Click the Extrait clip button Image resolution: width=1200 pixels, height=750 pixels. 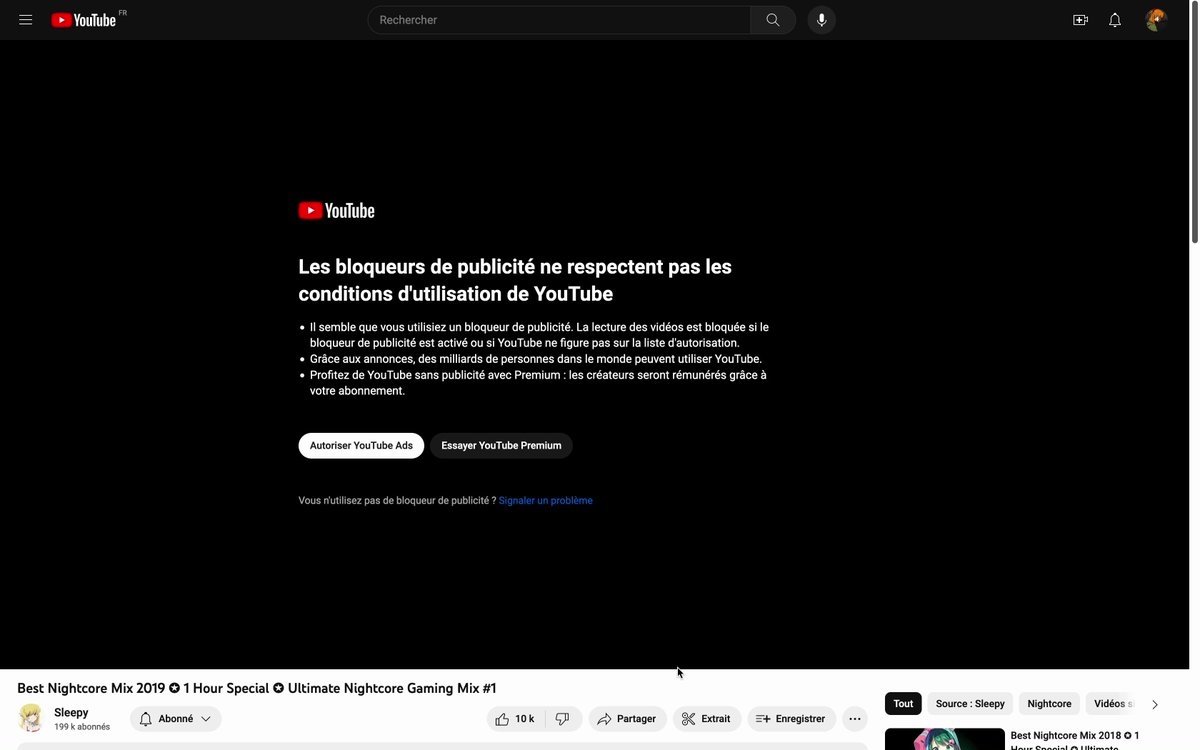(x=707, y=719)
